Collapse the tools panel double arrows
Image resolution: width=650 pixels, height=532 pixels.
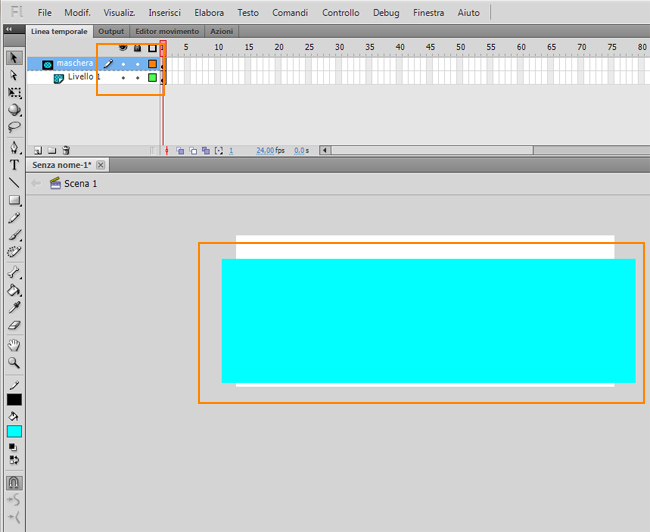pos(9,29)
